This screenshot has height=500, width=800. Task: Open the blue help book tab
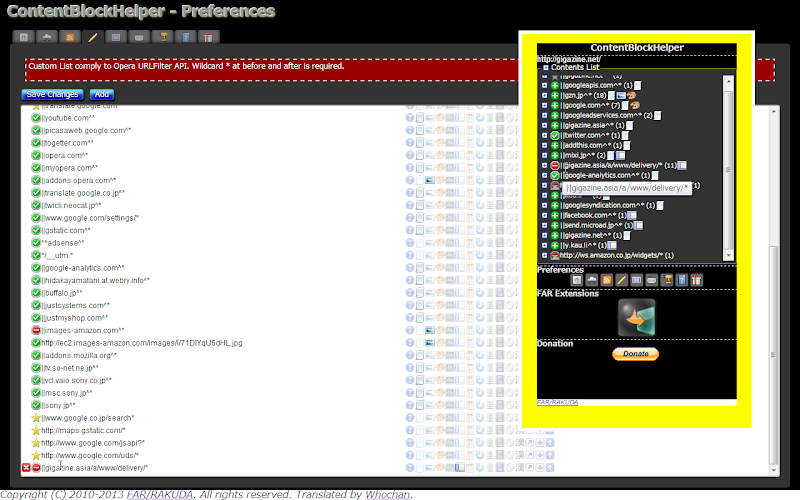(186, 37)
